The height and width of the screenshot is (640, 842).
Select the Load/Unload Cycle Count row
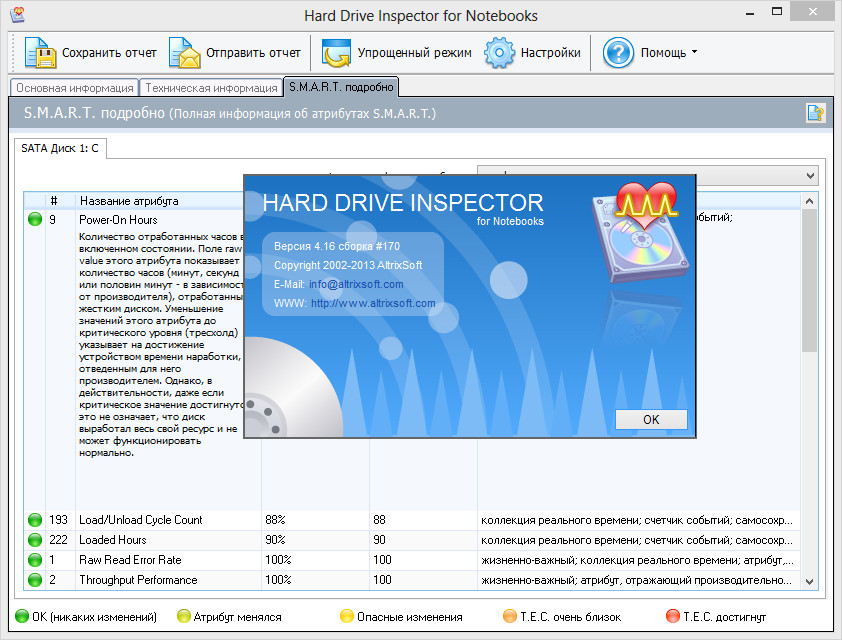click(140, 520)
